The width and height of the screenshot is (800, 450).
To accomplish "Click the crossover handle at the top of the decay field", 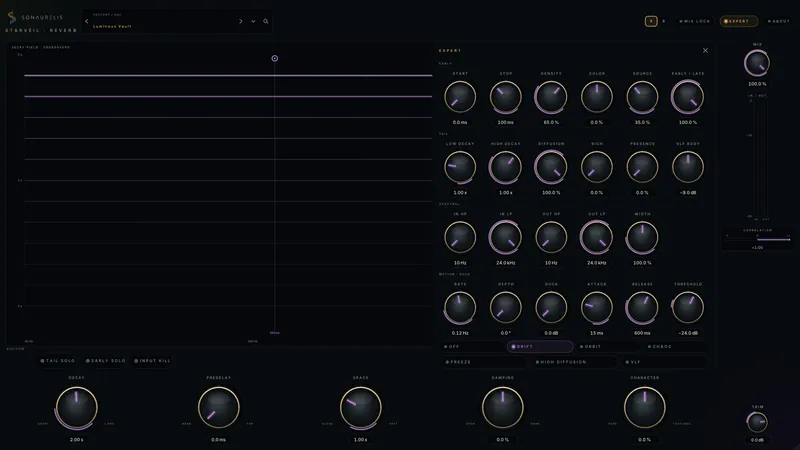I will (274, 58).
